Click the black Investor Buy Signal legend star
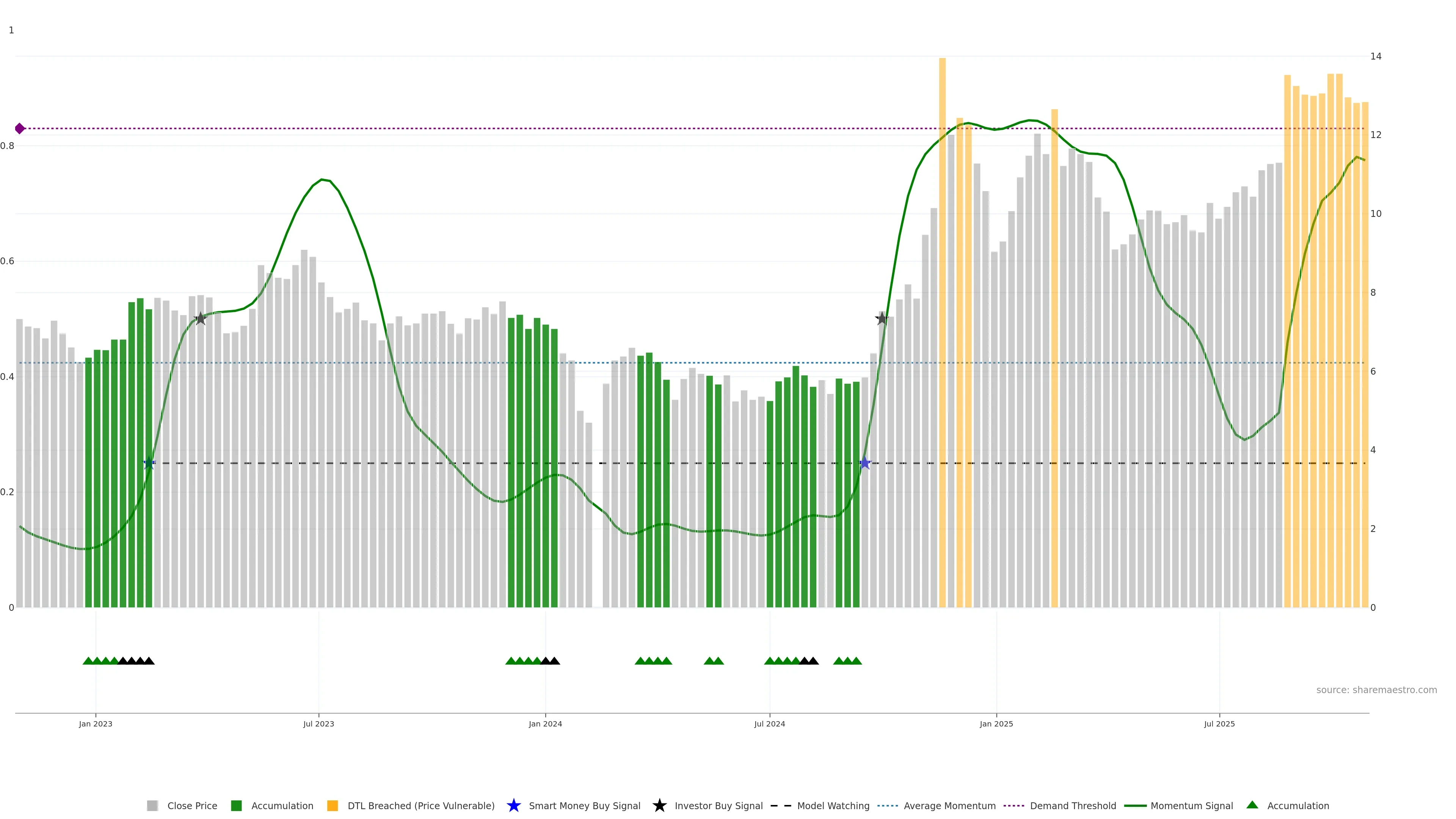The height and width of the screenshot is (819, 1456). (x=659, y=805)
